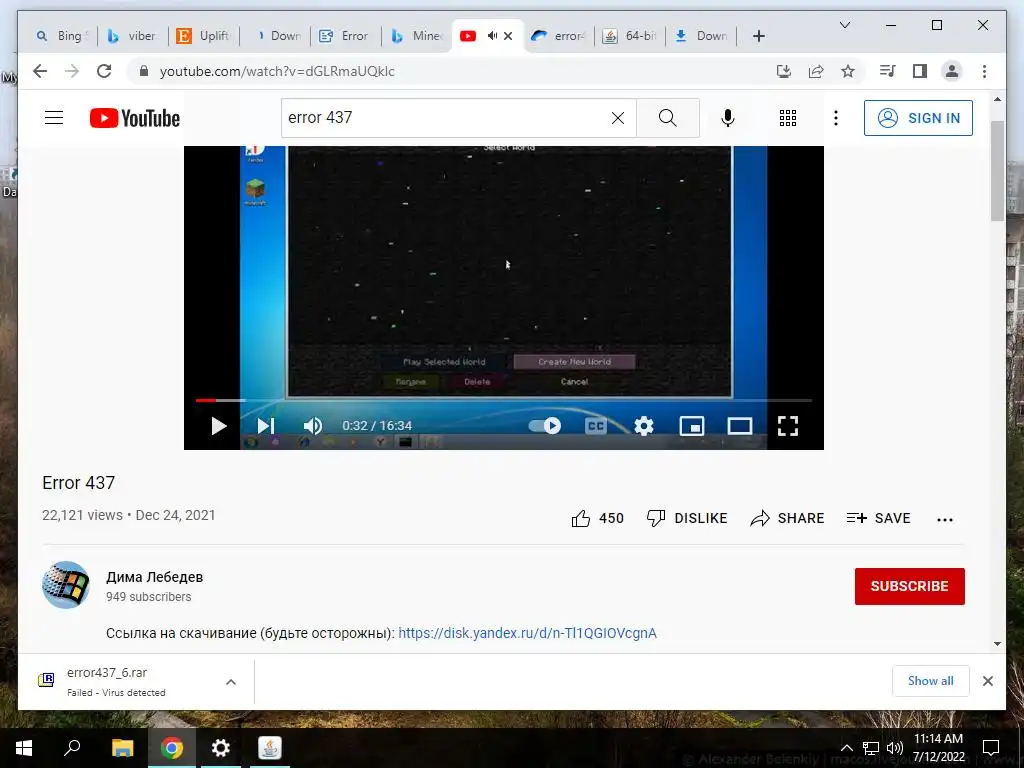Switch to the viber tab
The width and height of the screenshot is (1024, 768).
tap(133, 36)
